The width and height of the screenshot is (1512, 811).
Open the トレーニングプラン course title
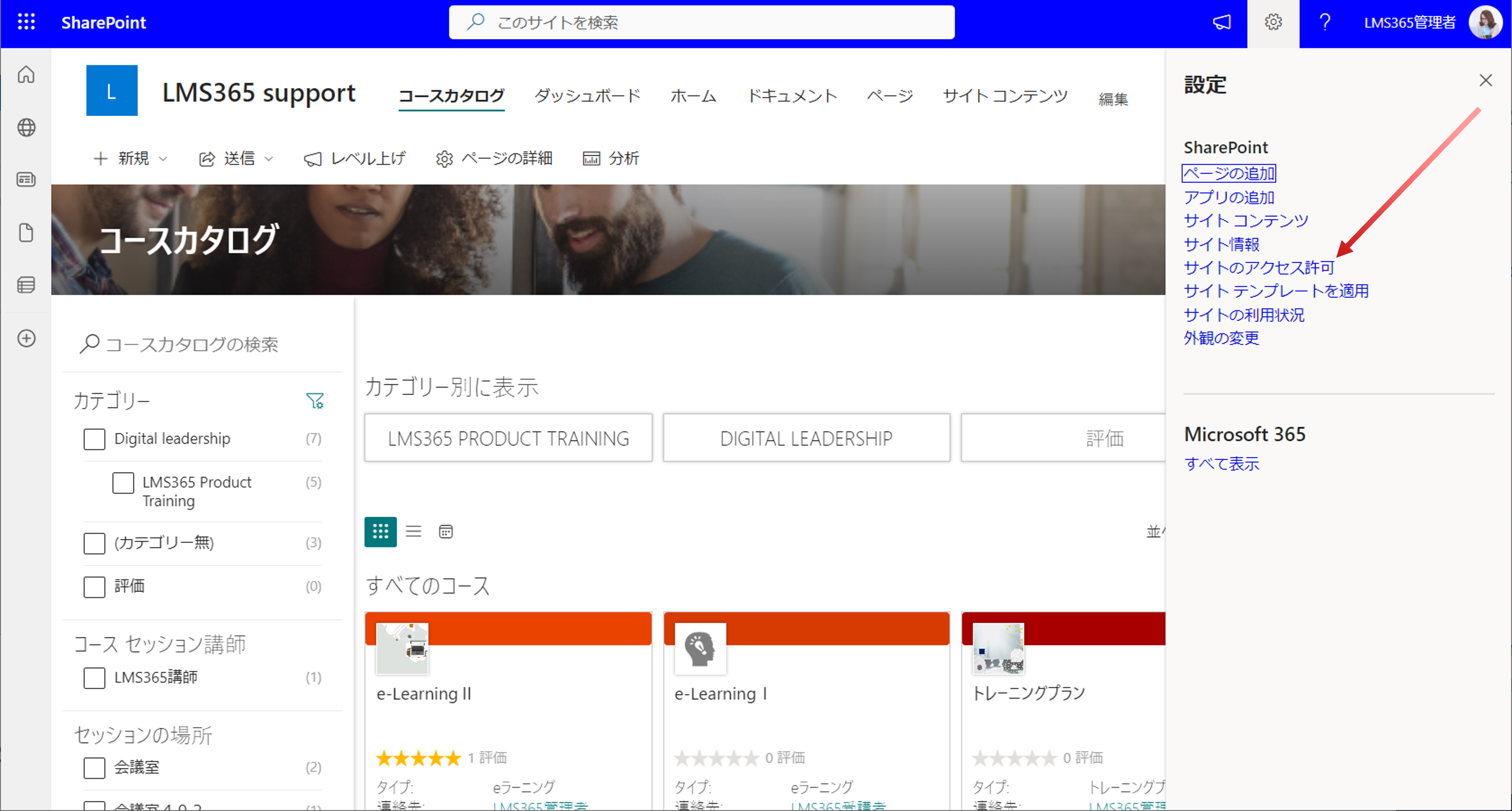[1029, 694]
